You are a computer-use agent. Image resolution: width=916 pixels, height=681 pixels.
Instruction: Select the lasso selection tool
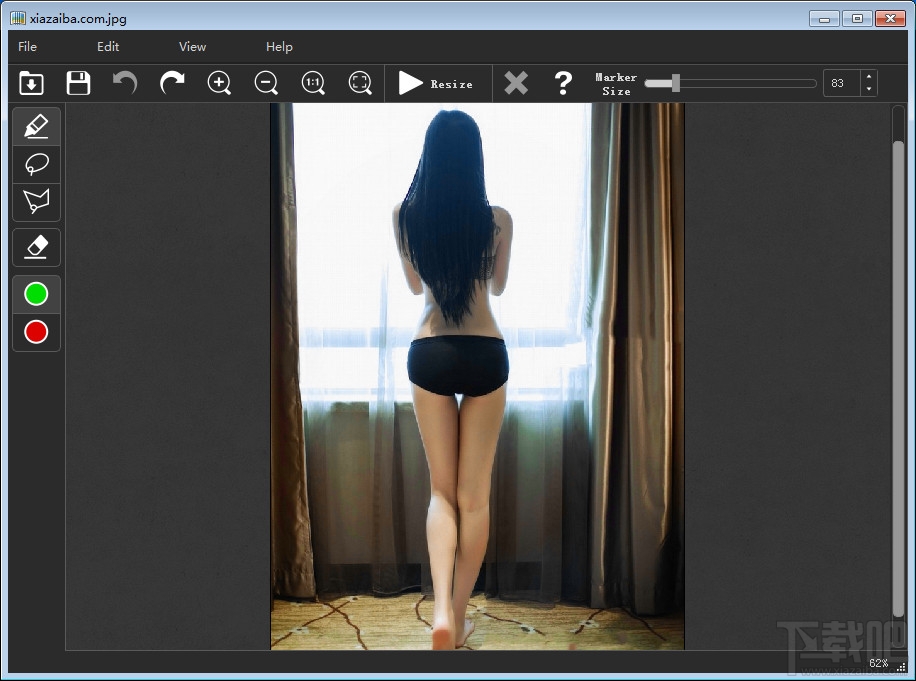click(36, 164)
